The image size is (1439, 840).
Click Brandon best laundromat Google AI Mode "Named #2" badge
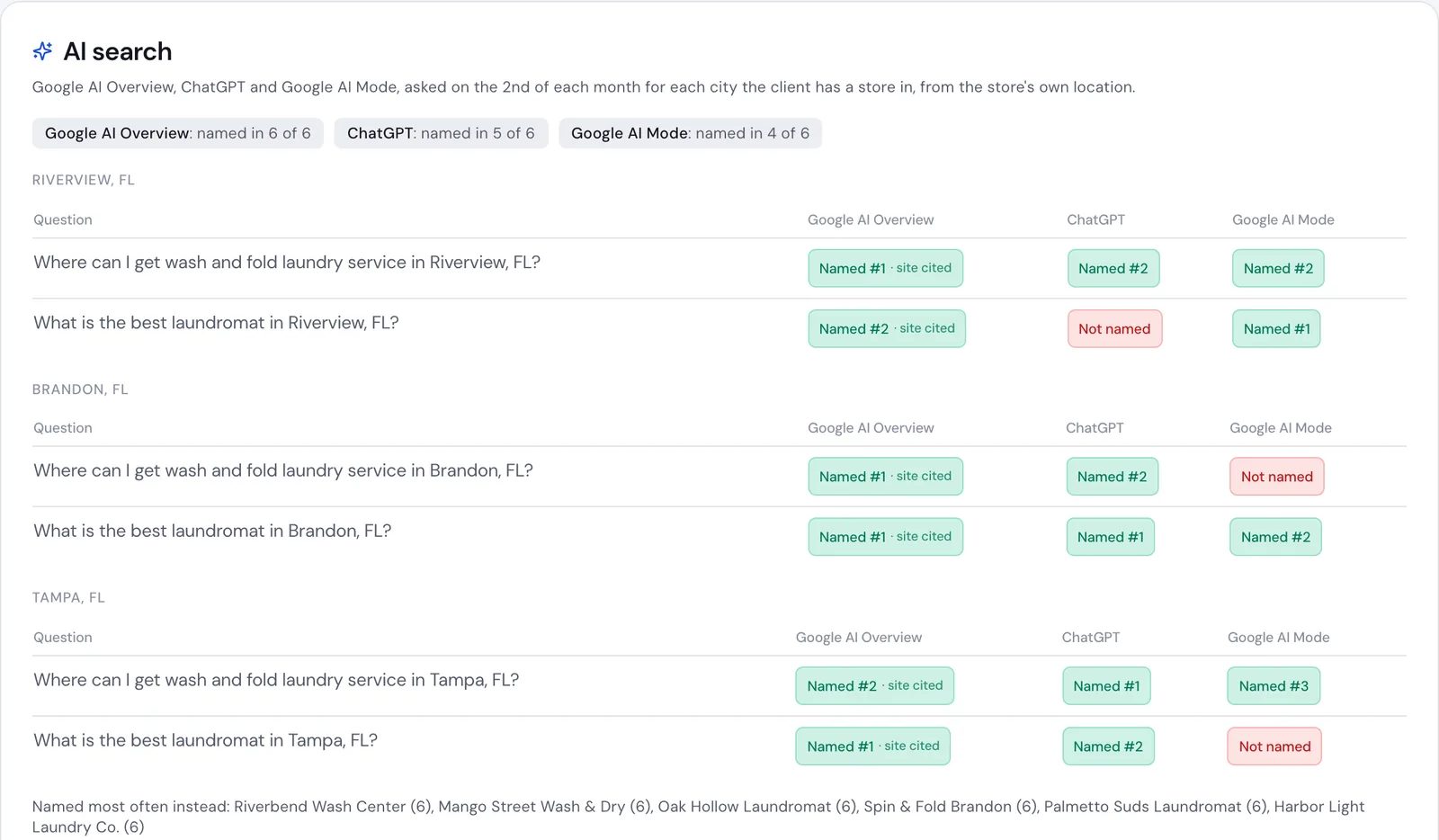[1275, 536]
